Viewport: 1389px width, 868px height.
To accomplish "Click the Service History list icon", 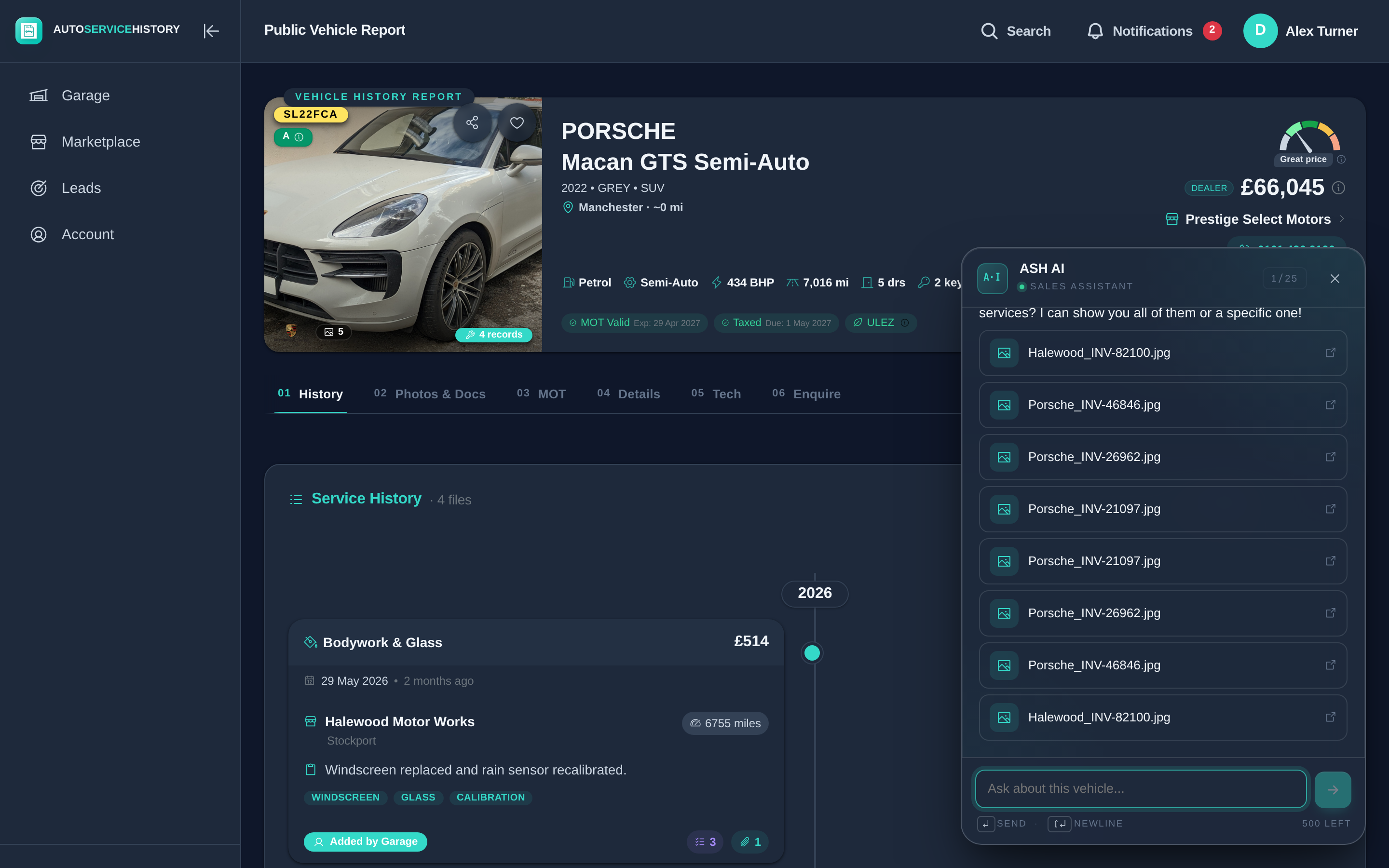I will pyautogui.click(x=296, y=500).
